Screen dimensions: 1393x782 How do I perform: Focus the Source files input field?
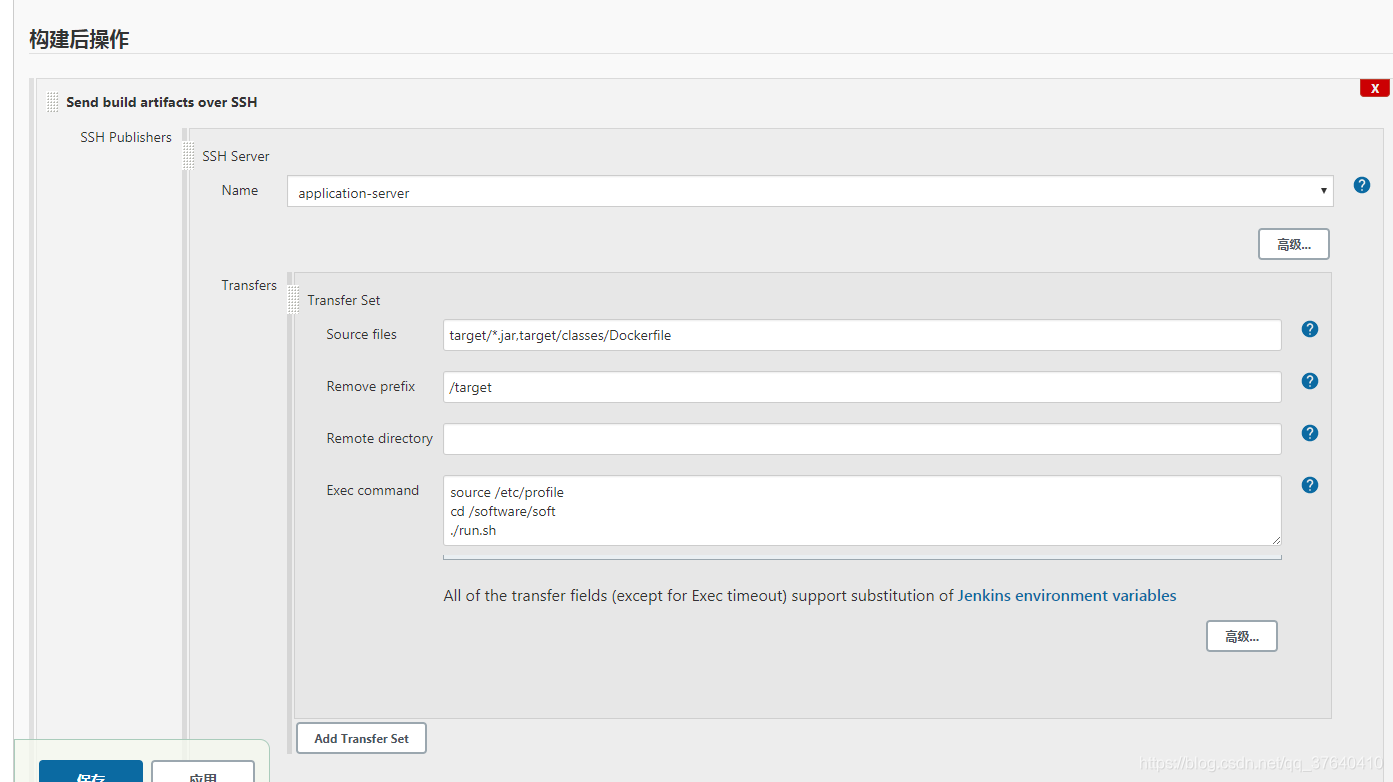point(862,335)
